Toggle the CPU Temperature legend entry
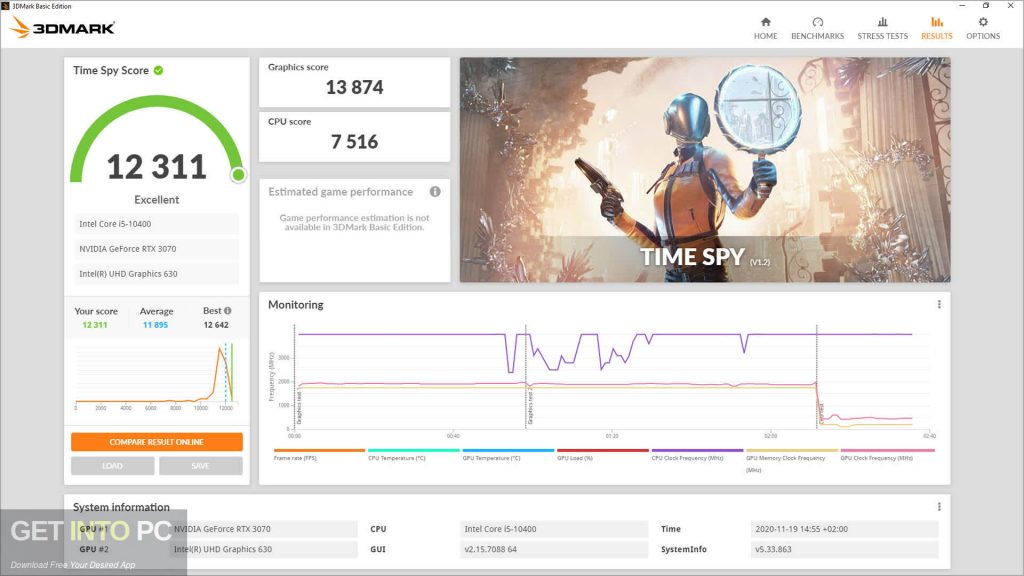 point(413,455)
